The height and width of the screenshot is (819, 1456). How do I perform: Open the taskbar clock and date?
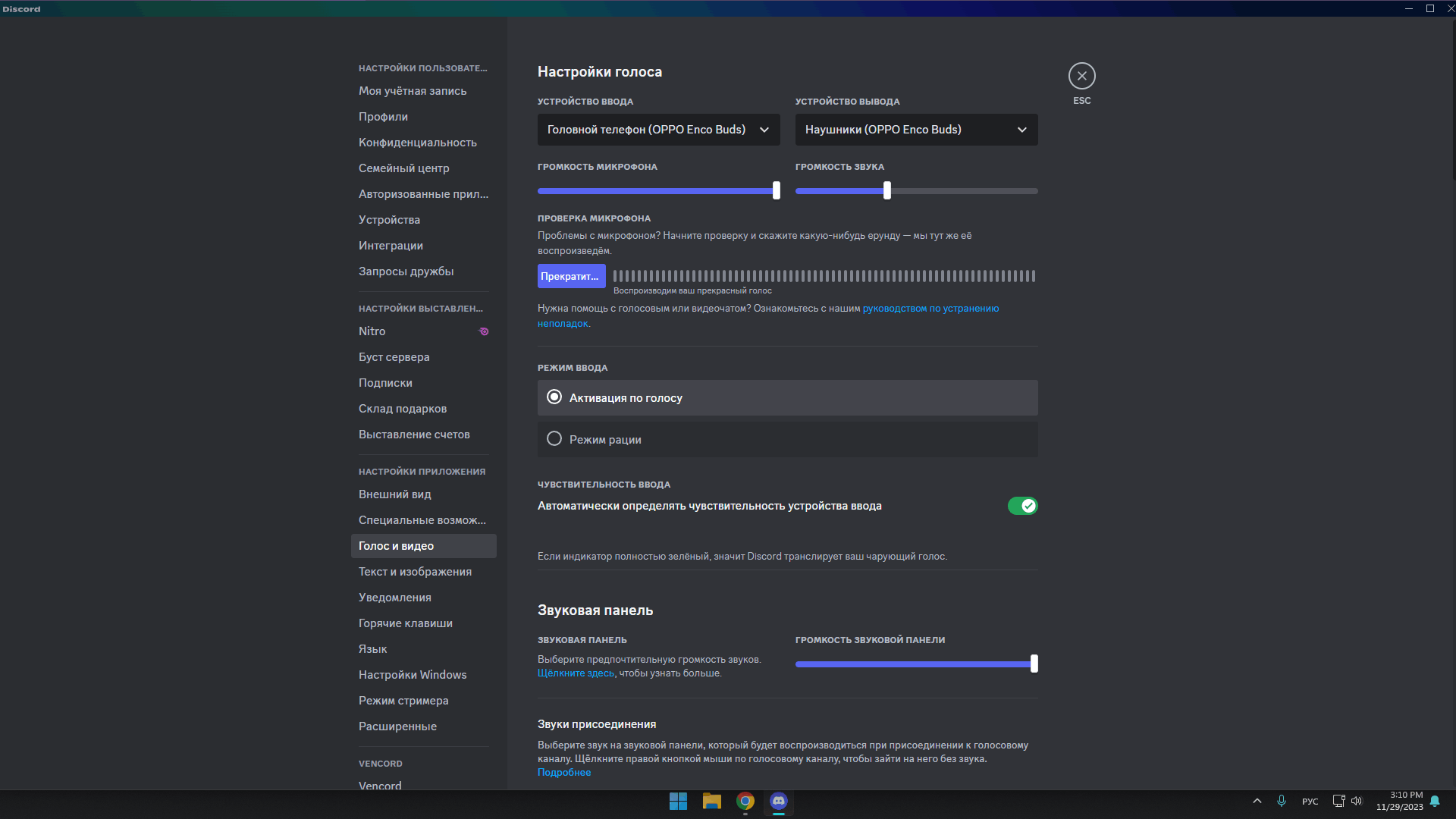[1400, 801]
